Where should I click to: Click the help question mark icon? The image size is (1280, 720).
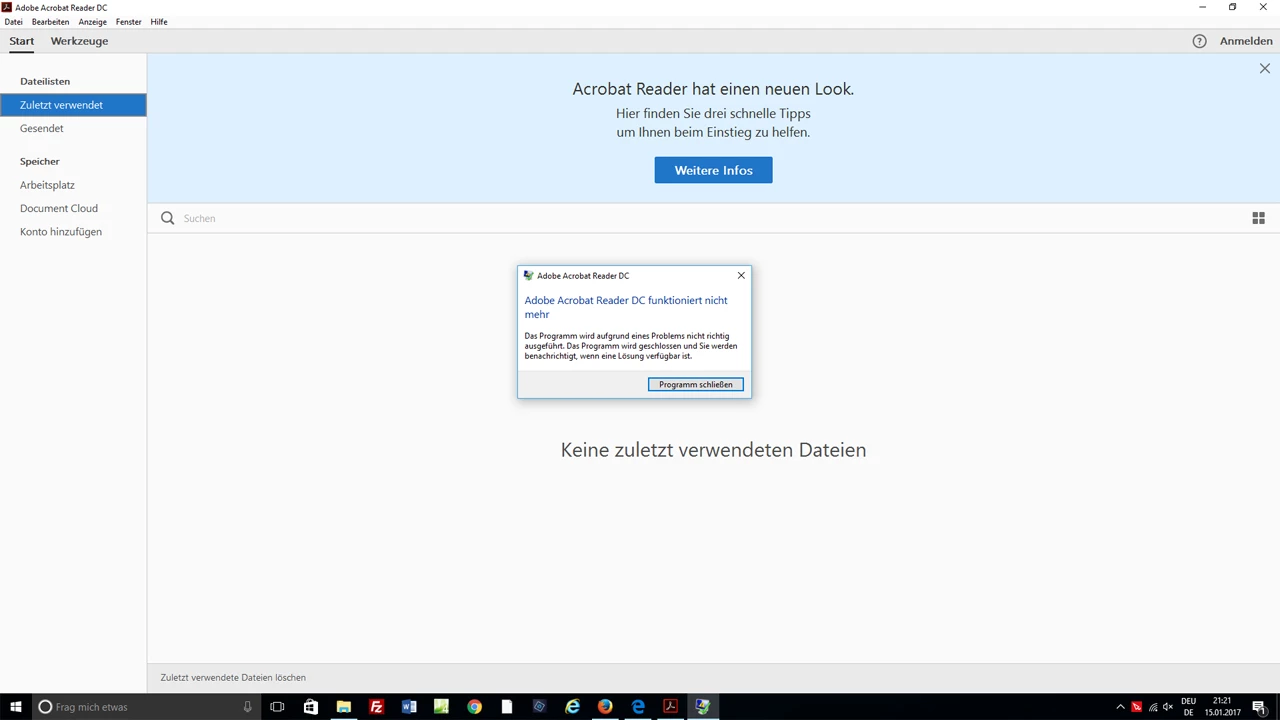[x=1199, y=41]
